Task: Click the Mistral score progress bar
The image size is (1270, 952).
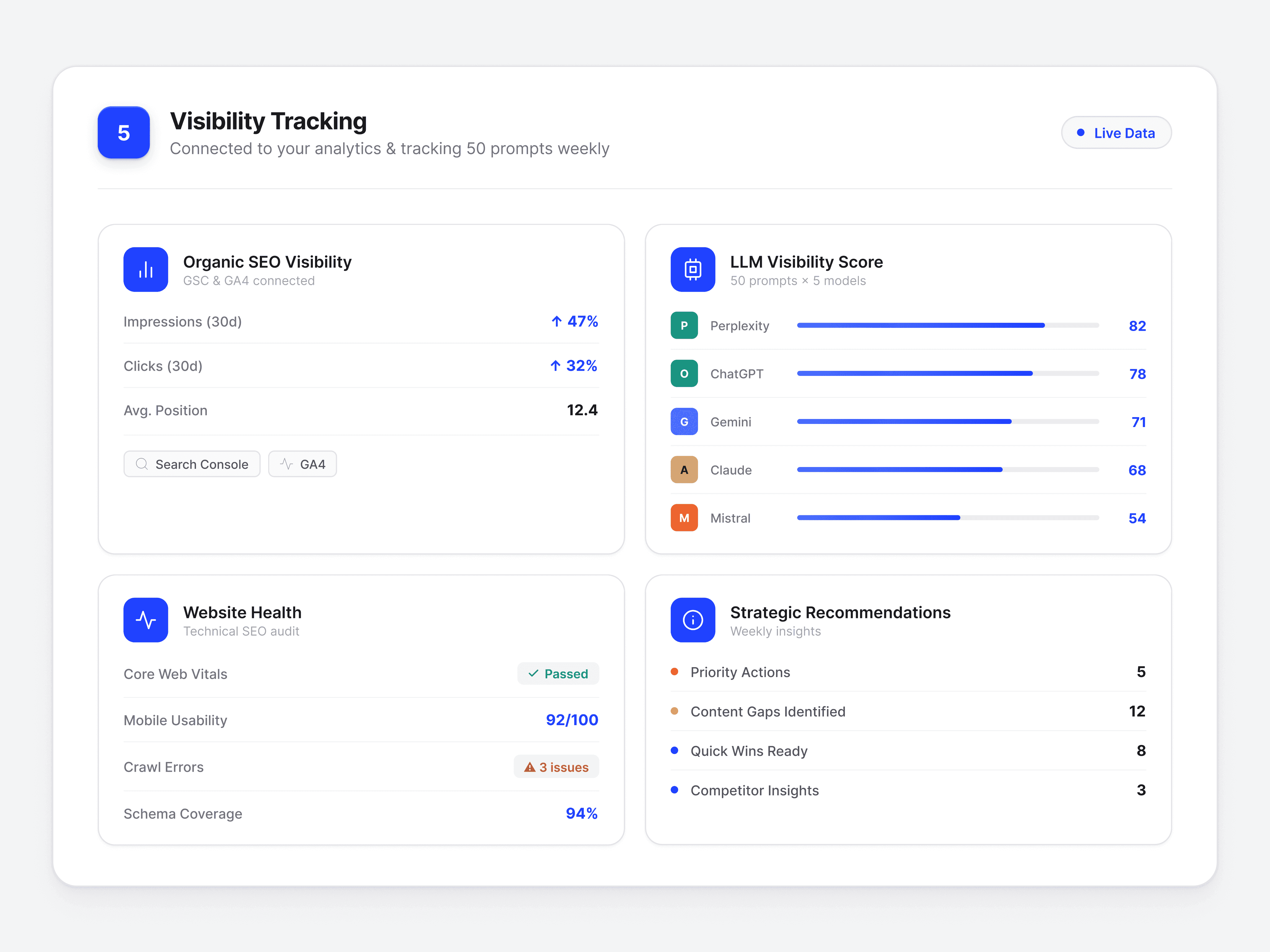Action: (x=947, y=518)
